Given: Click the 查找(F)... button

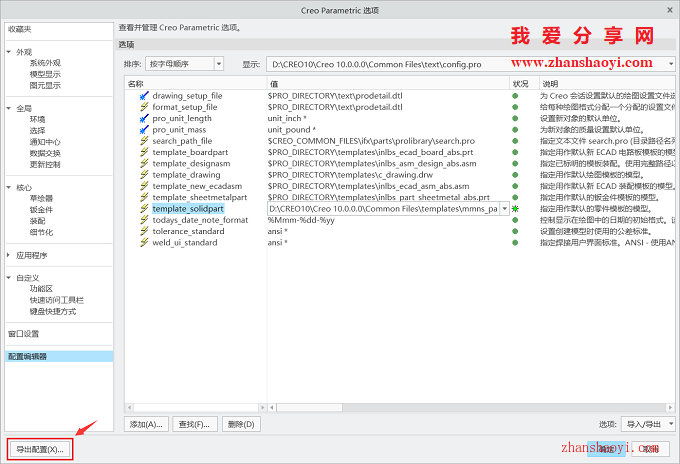Looking at the screenshot, I should point(194,424).
